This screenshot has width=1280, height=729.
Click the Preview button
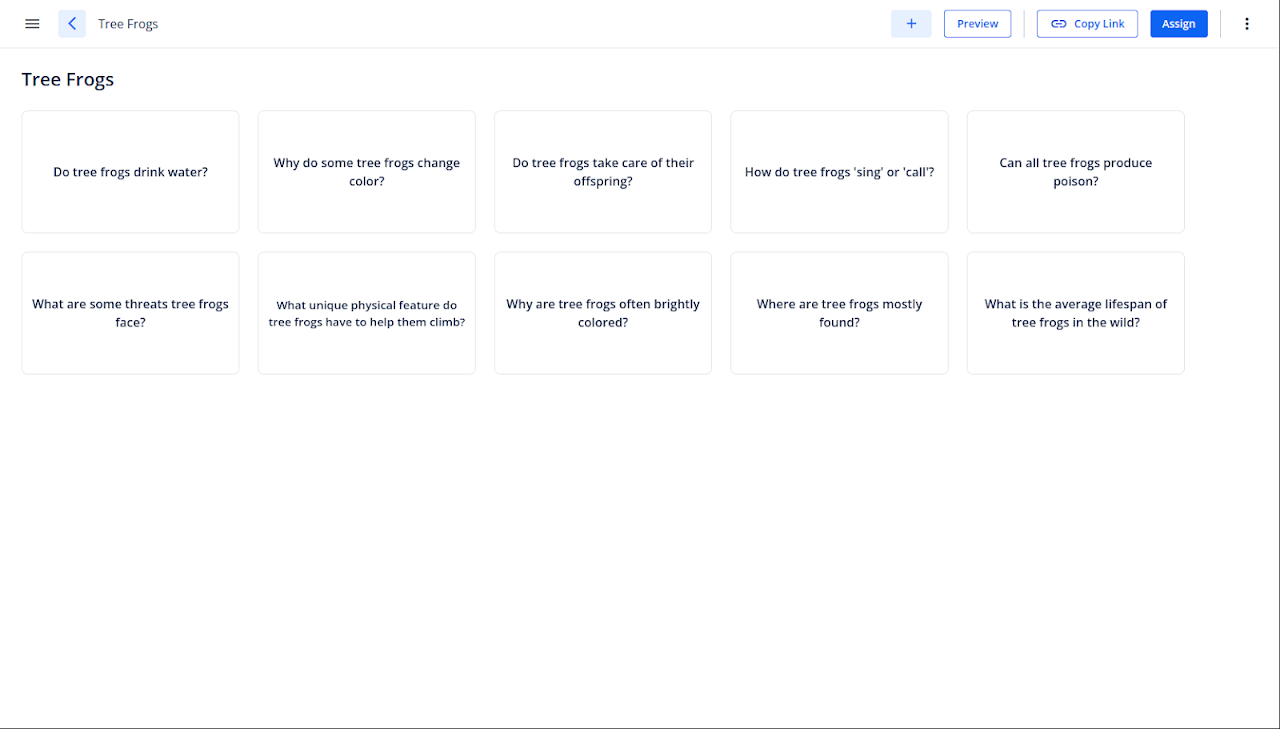(978, 24)
